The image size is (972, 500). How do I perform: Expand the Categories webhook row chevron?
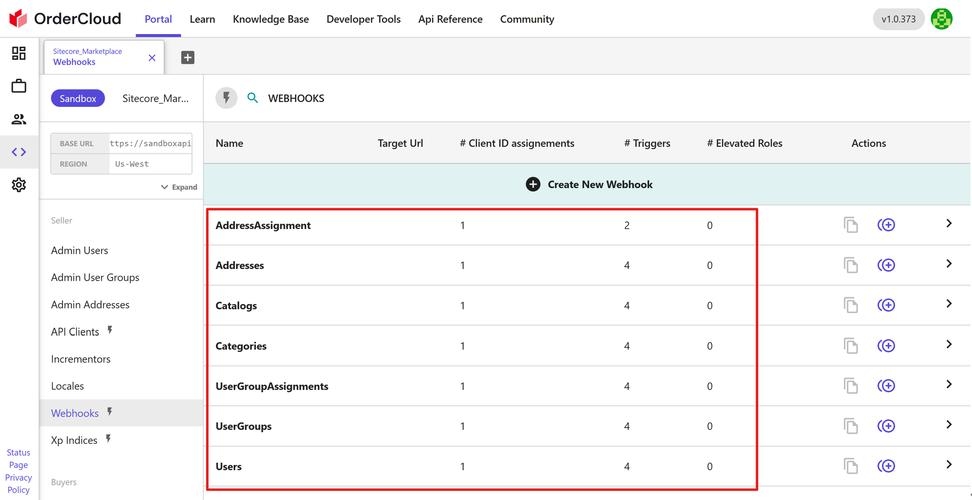coord(948,345)
